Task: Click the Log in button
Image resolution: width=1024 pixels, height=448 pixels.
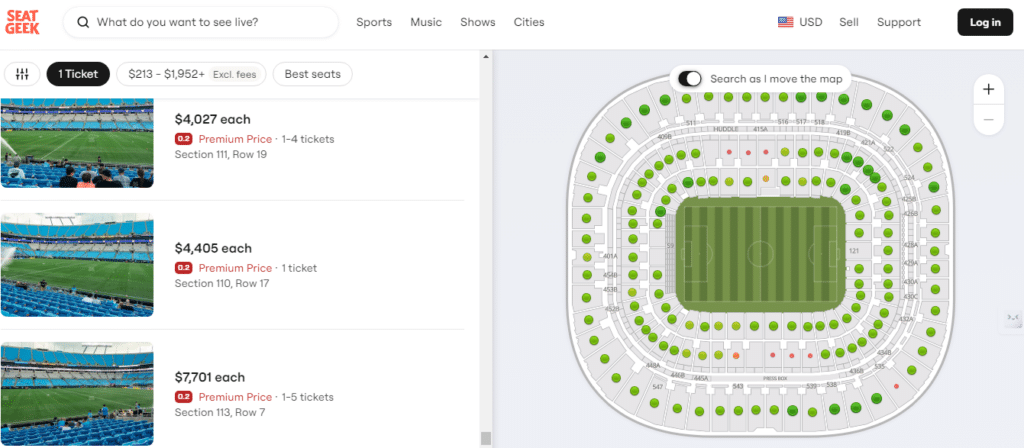Action: (985, 22)
